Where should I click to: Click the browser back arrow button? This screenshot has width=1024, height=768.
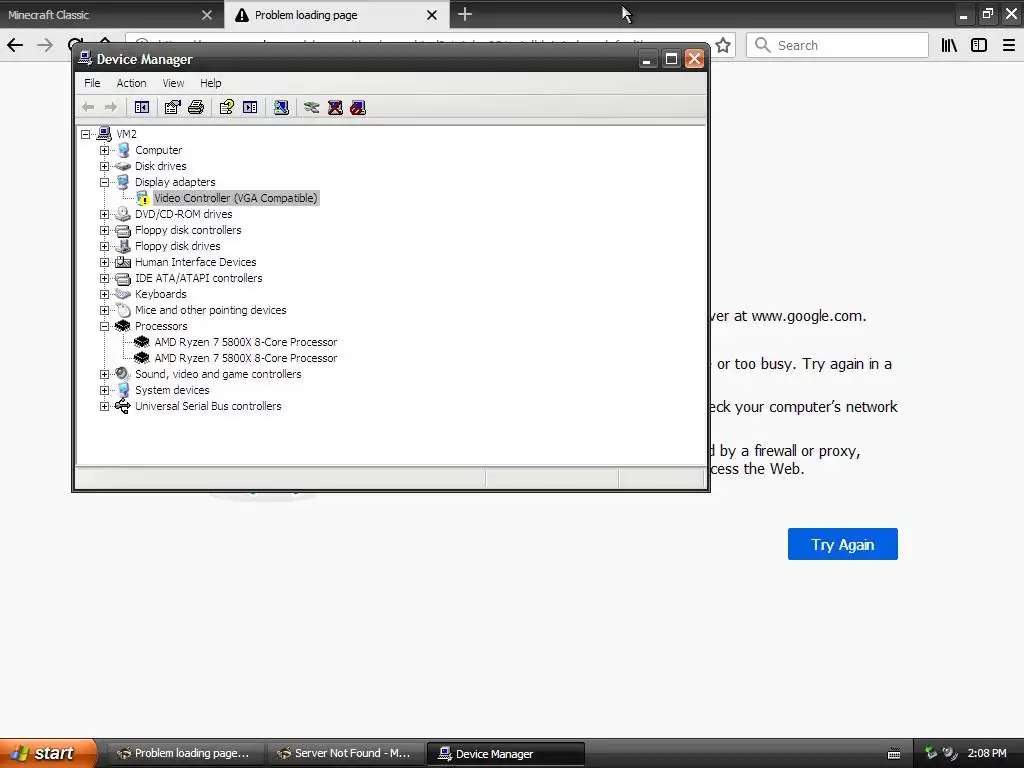tap(15, 45)
